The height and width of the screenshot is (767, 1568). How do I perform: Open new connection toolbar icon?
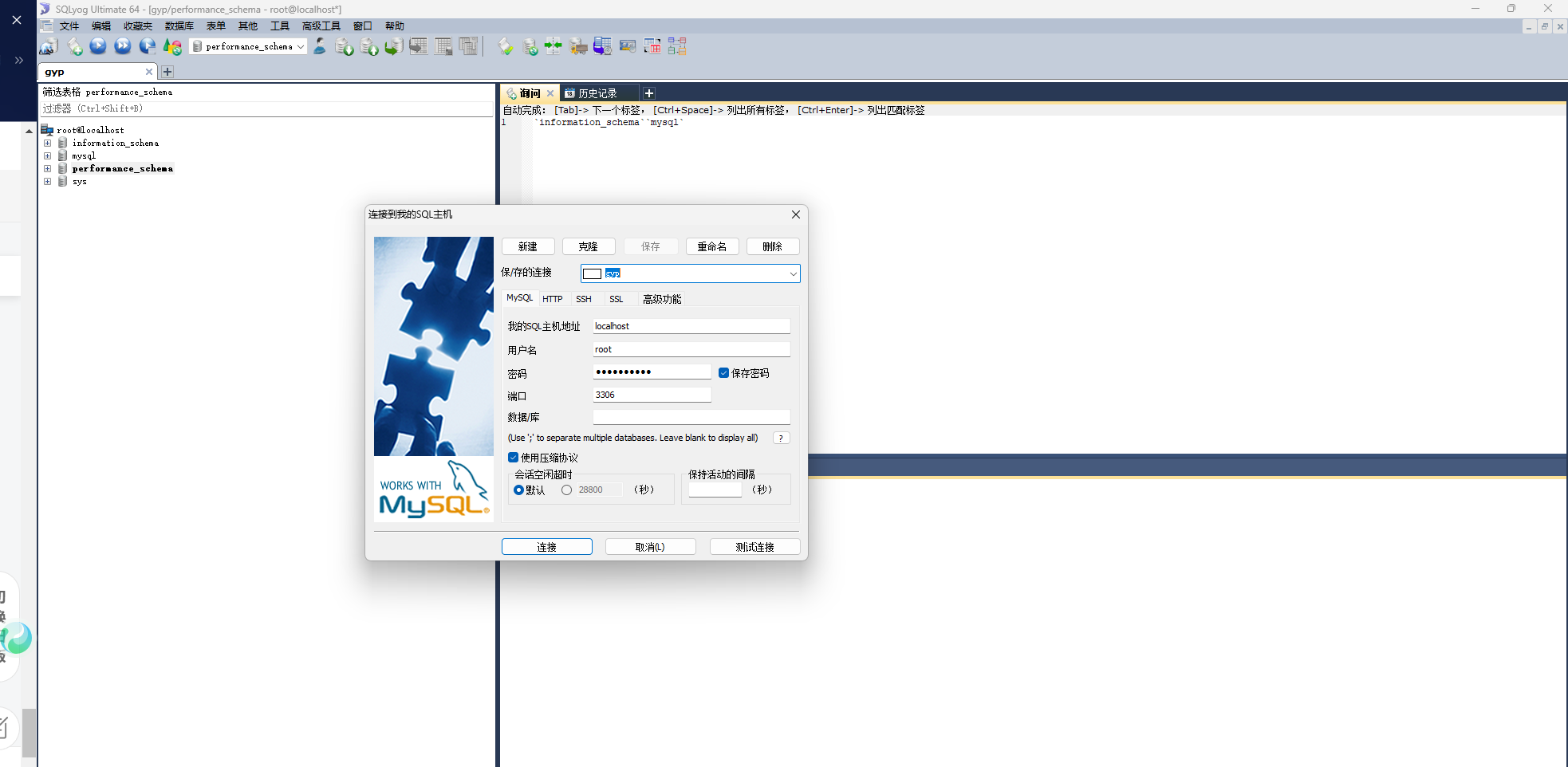click(x=49, y=46)
